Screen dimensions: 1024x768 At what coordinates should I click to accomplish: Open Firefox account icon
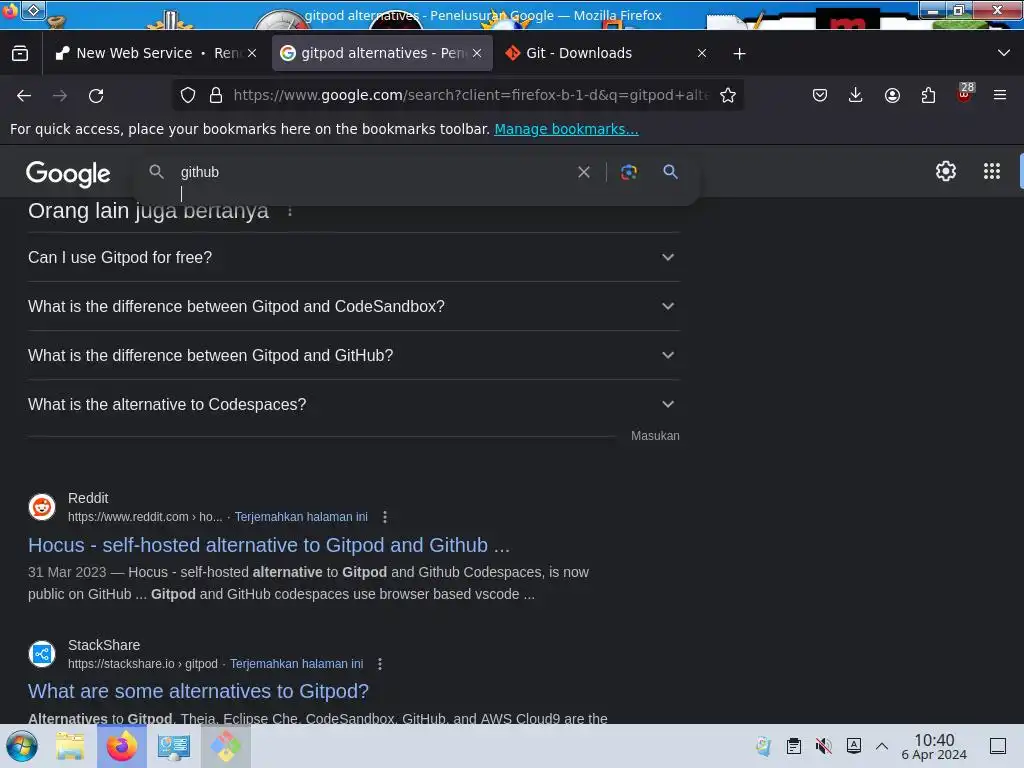pos(892,95)
